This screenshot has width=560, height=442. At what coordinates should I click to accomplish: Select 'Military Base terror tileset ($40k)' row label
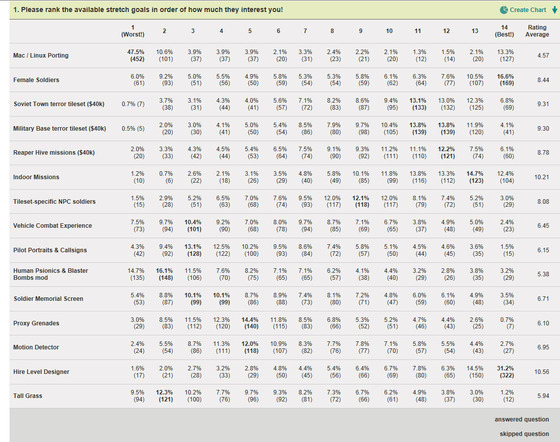coord(60,129)
